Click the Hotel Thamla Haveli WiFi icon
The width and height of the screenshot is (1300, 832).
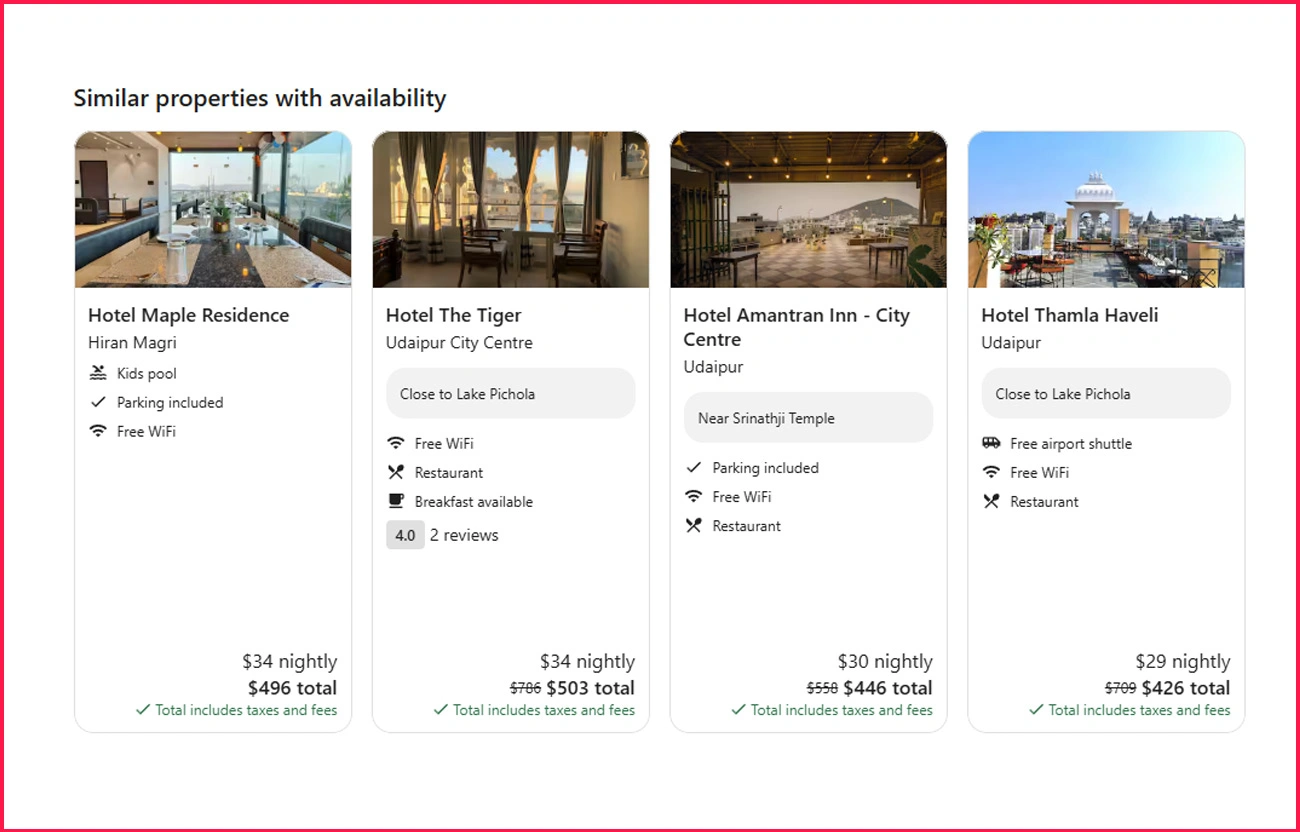[991, 472]
